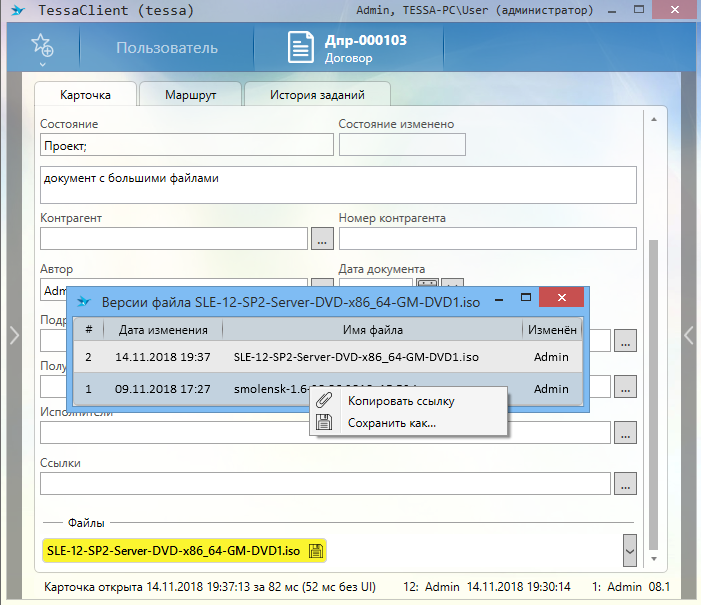This screenshot has height=605, width=701.
Task: Click the ellipsis button next to Исполнители
Action: [625, 432]
